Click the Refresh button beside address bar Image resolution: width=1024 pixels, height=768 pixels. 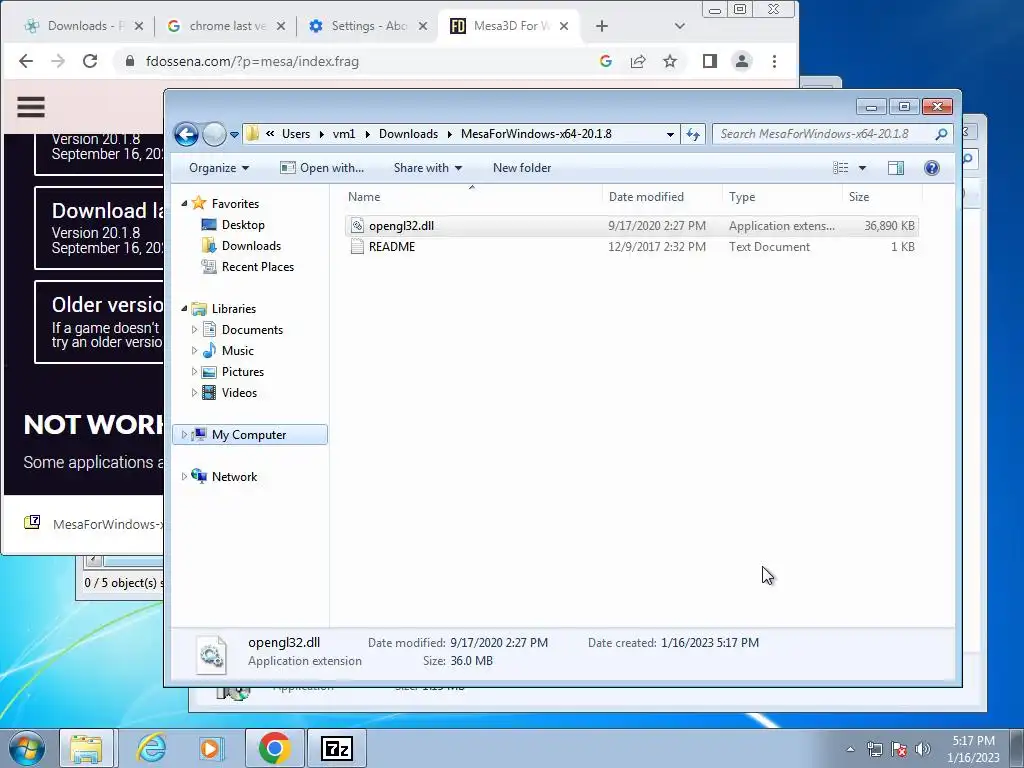coord(693,135)
